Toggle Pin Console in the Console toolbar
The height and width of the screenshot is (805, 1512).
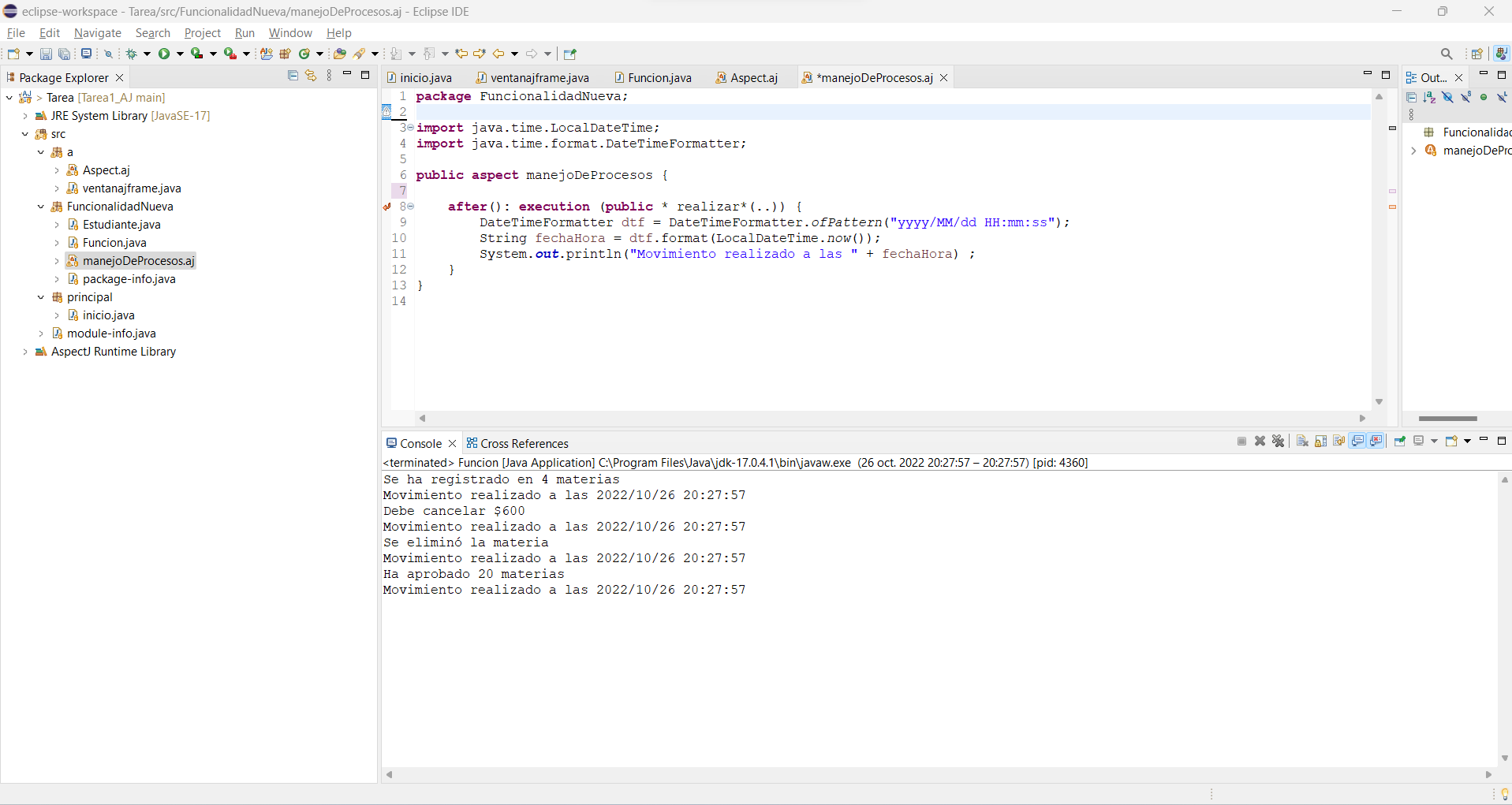1399,442
